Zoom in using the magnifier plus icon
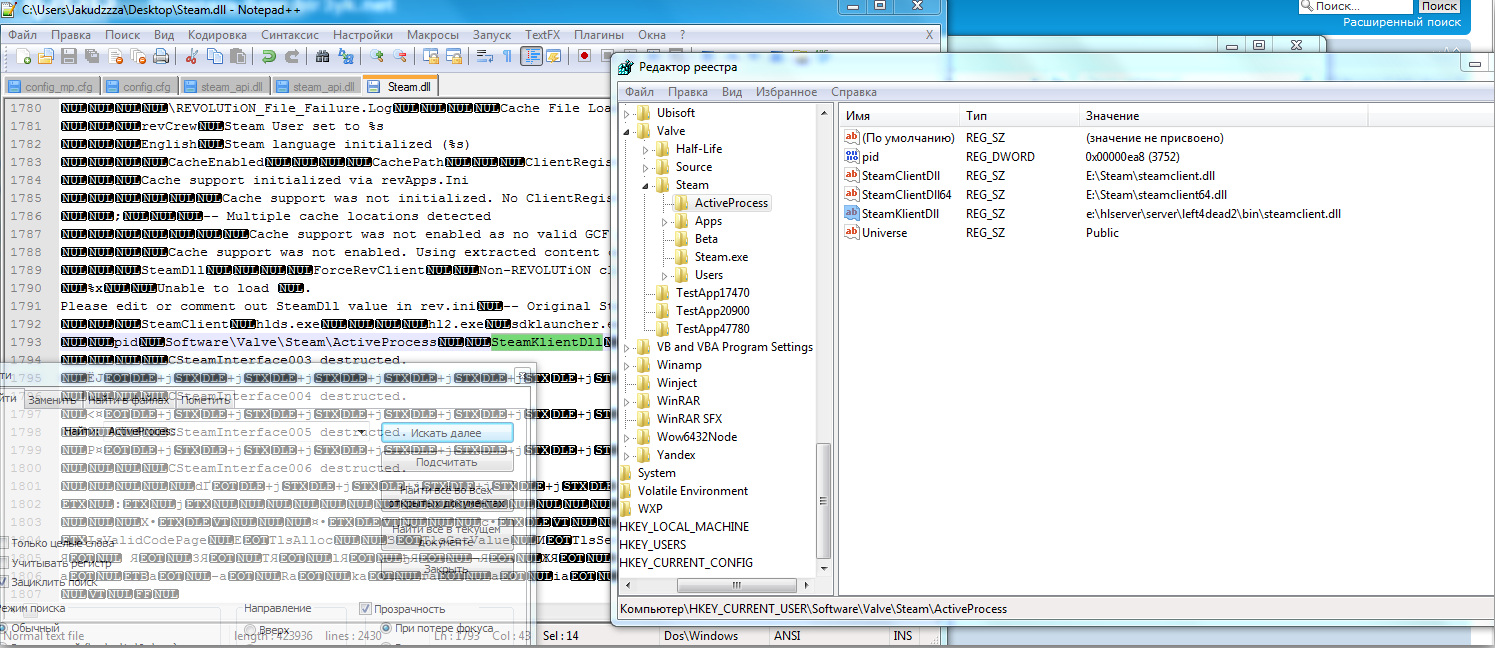Viewport: 1495px width, 648px height. tap(376, 56)
